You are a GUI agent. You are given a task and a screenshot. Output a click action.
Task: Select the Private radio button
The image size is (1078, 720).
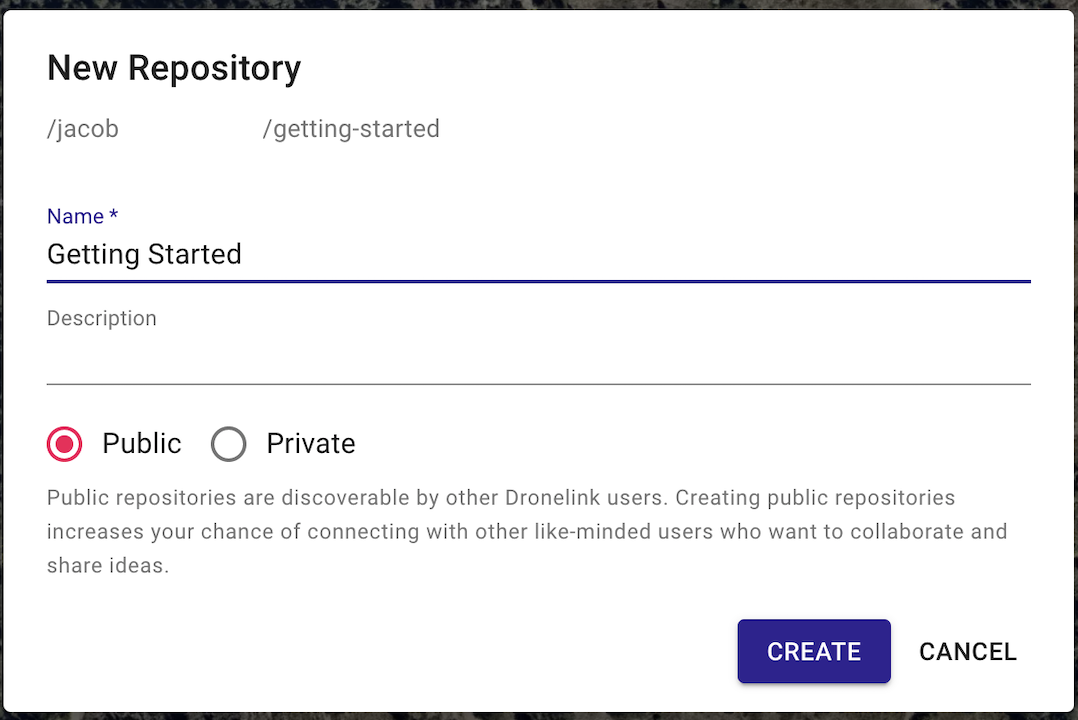229,444
